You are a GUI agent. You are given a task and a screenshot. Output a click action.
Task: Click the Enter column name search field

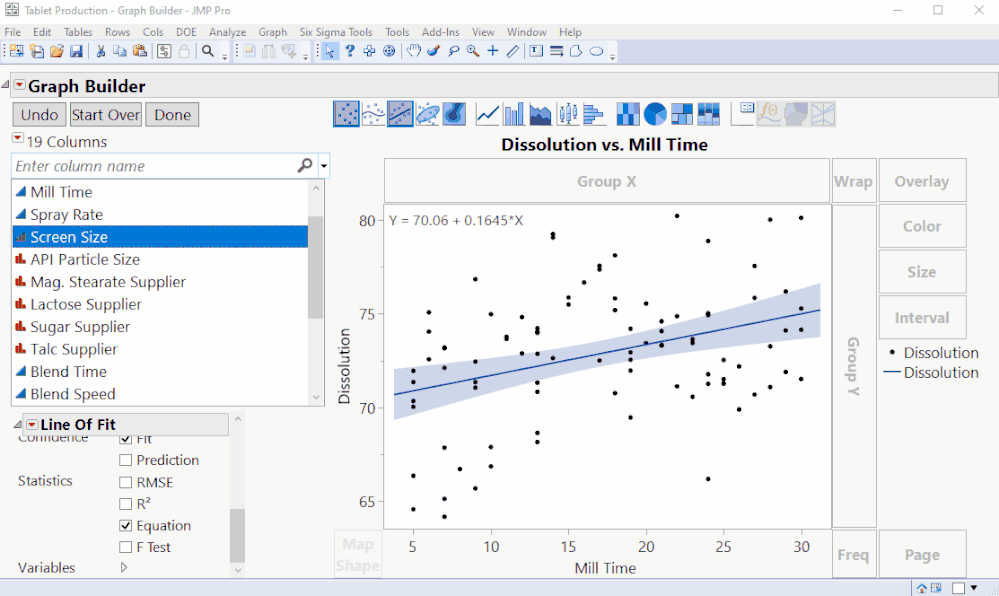pos(150,166)
